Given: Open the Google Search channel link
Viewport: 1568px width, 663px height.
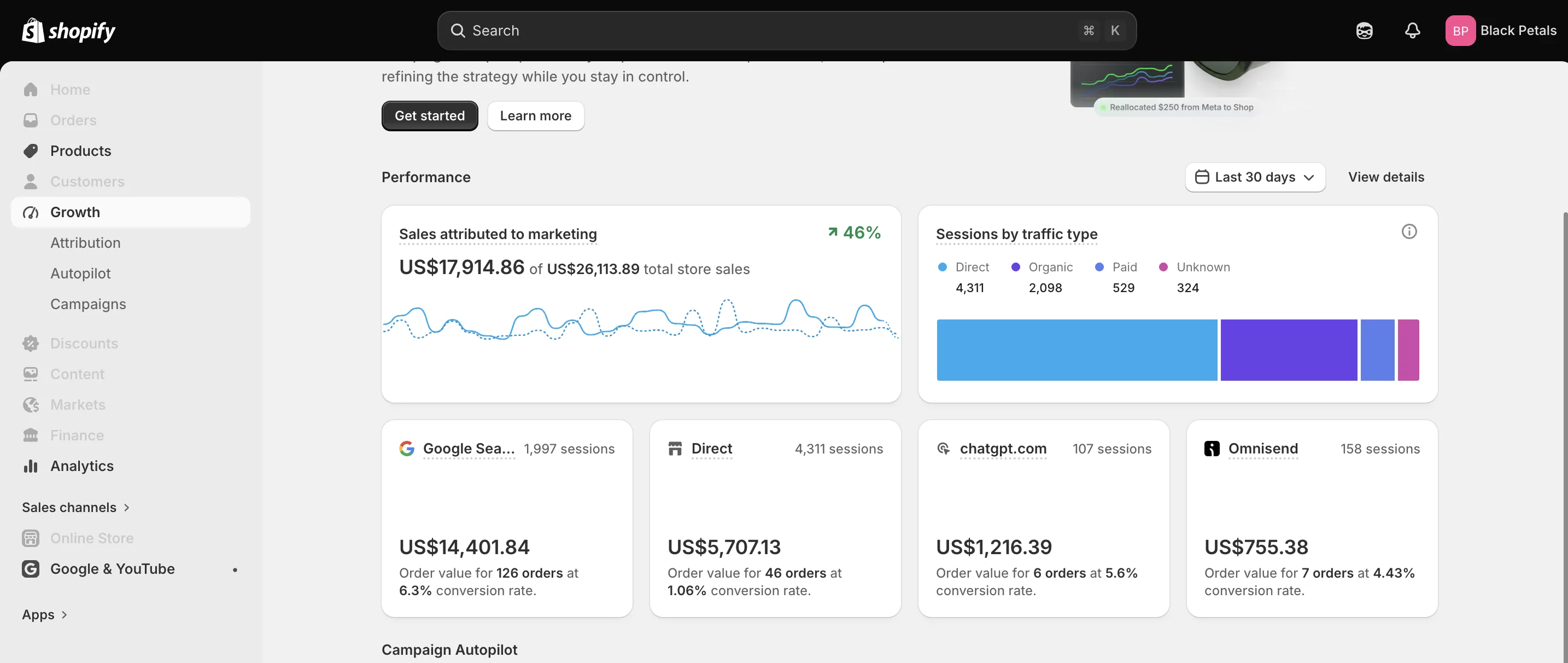Looking at the screenshot, I should pyautogui.click(x=469, y=449).
